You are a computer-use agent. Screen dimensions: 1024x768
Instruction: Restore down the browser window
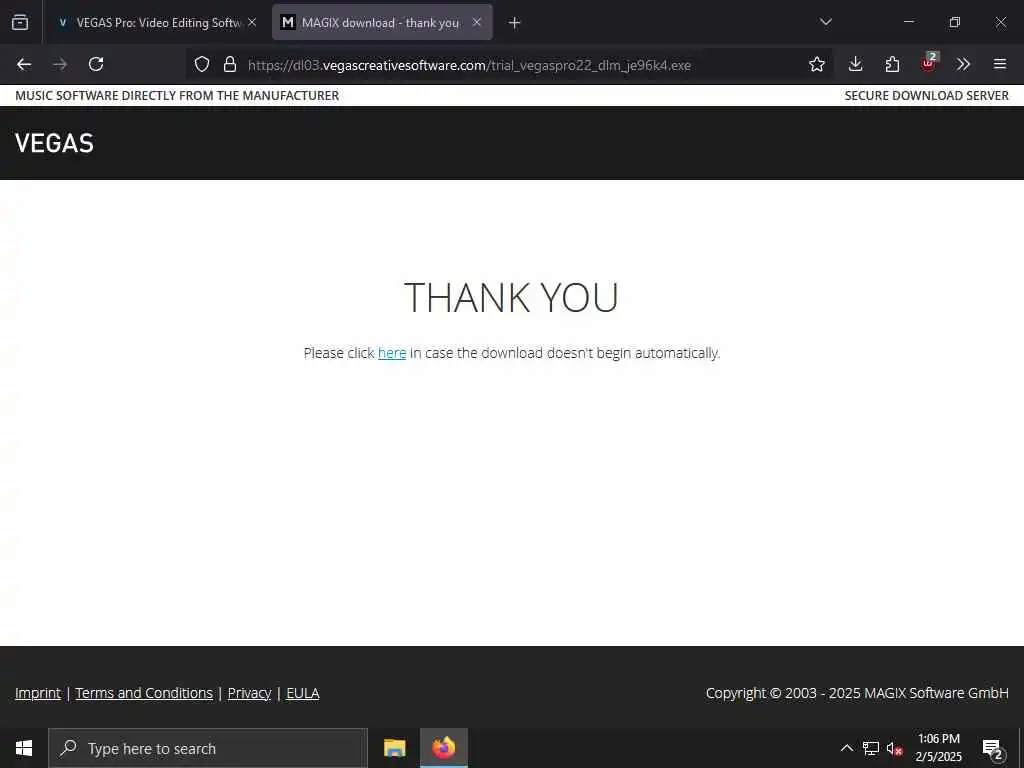tap(955, 22)
